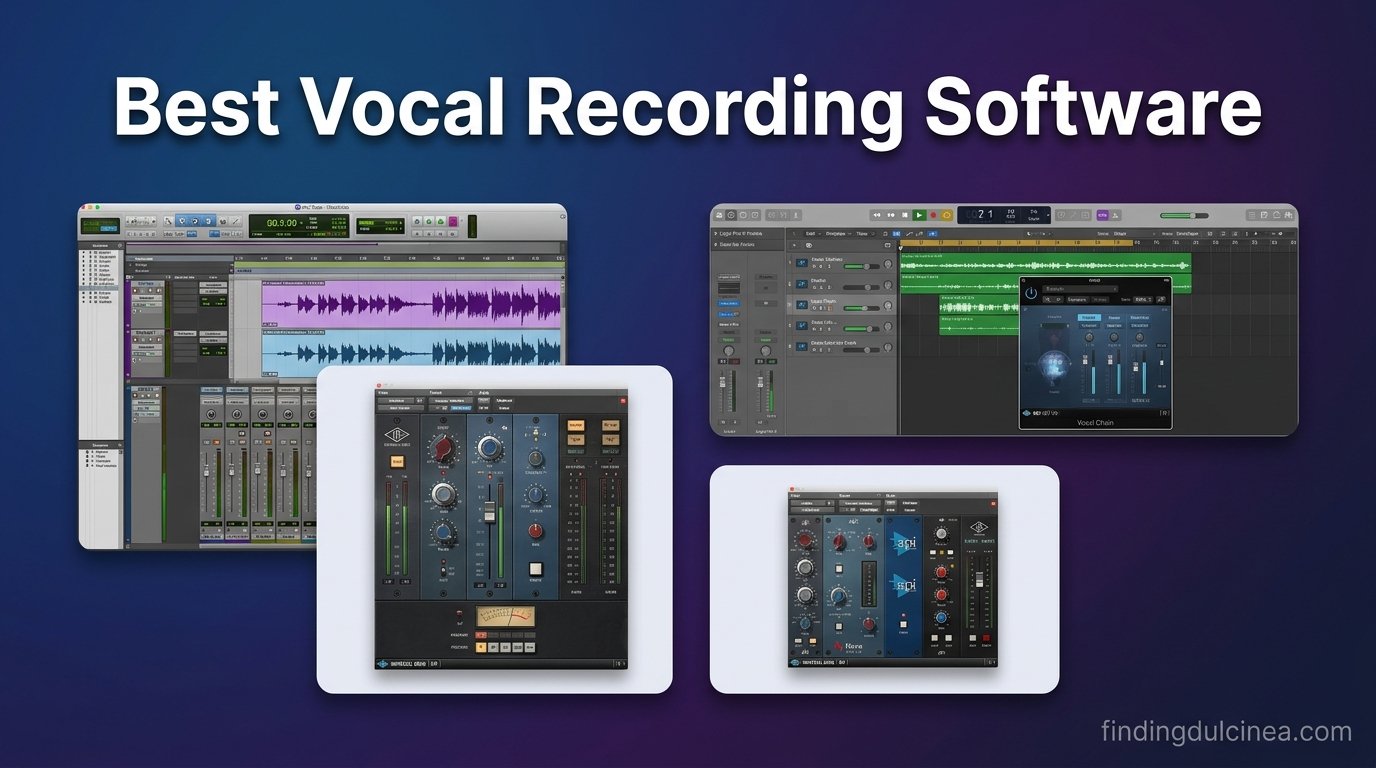
Task: Open the library icon in Logic's toolbar
Action: 719,215
